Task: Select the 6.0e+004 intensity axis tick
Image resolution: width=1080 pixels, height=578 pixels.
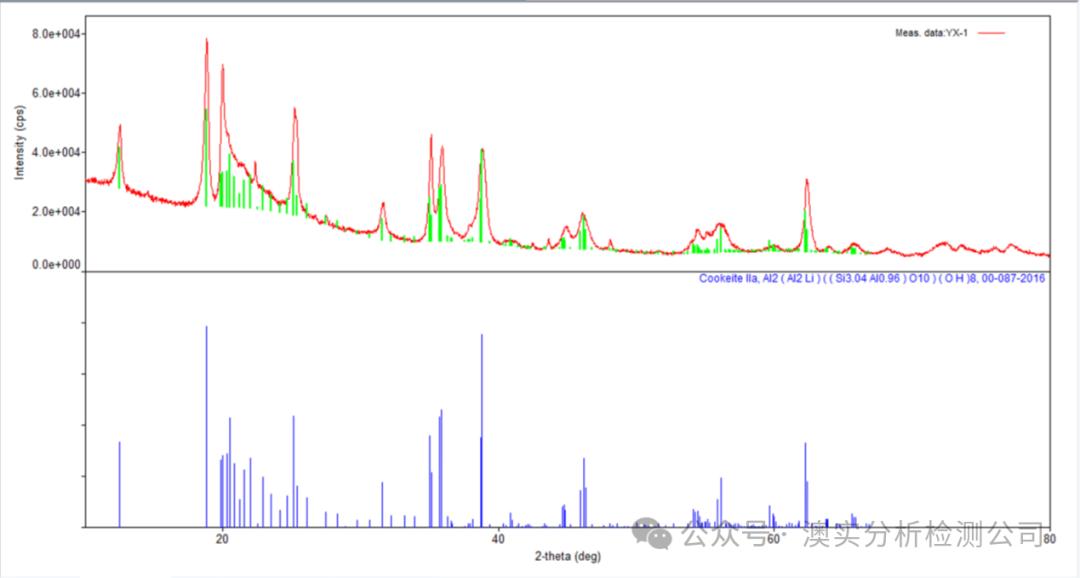Action: [x=57, y=93]
